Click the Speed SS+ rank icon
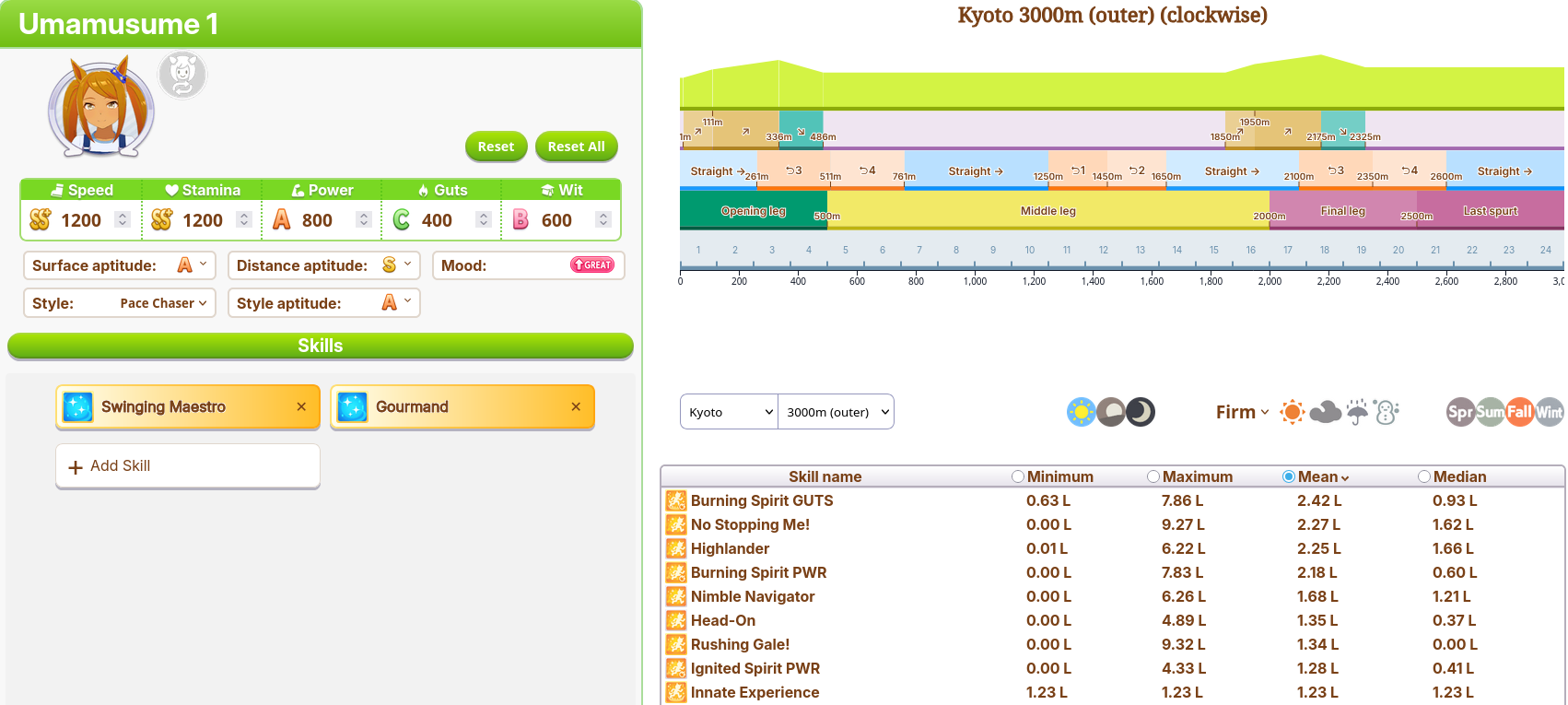The height and width of the screenshot is (705, 1568). [40, 219]
